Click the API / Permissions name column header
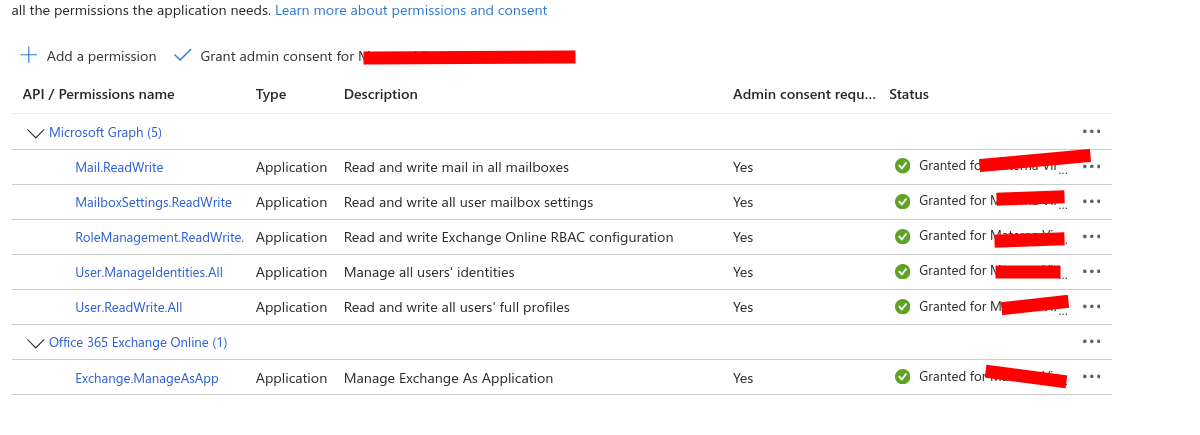 pyautogui.click(x=99, y=94)
